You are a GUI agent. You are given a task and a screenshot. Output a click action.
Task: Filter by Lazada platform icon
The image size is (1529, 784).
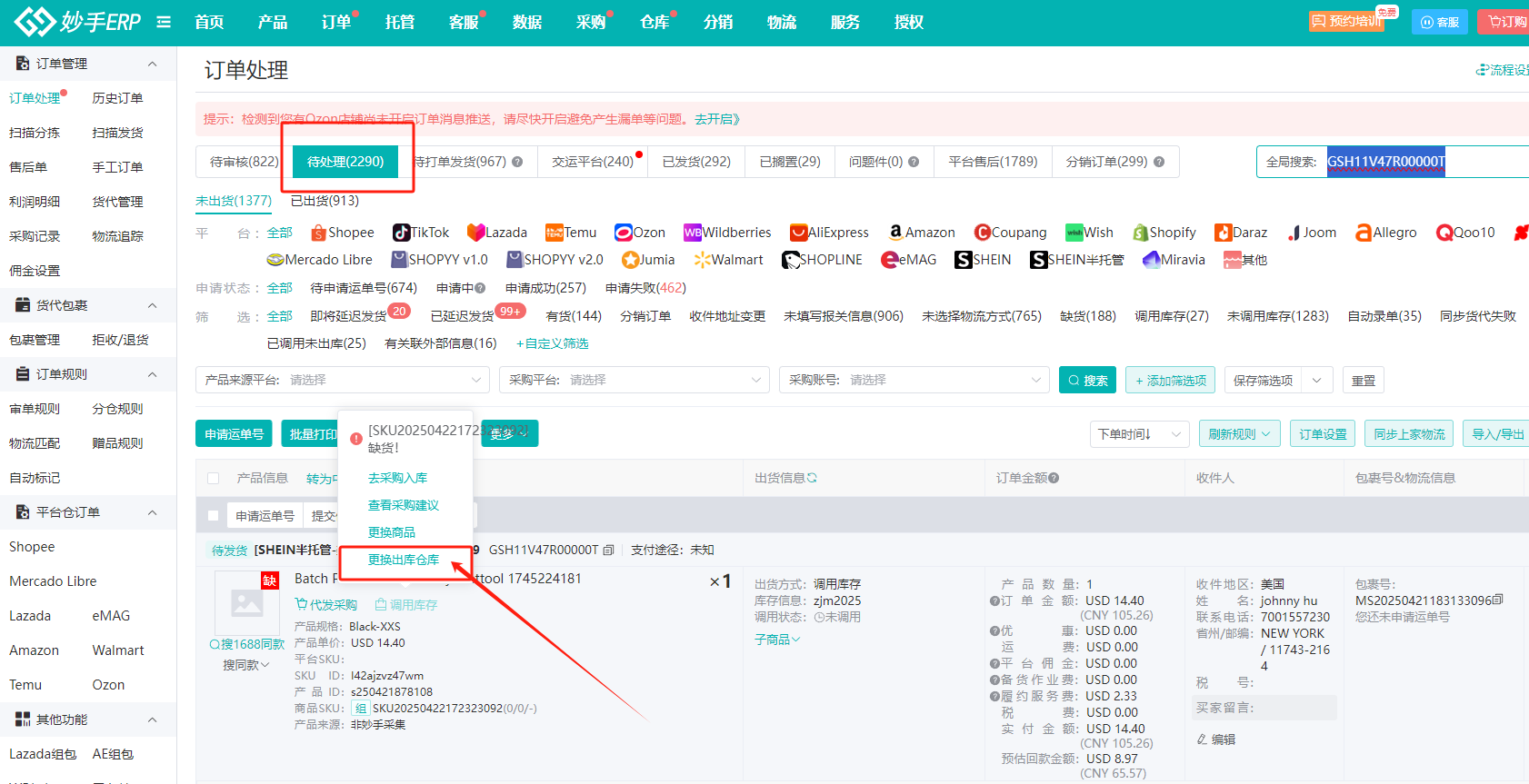(x=475, y=233)
